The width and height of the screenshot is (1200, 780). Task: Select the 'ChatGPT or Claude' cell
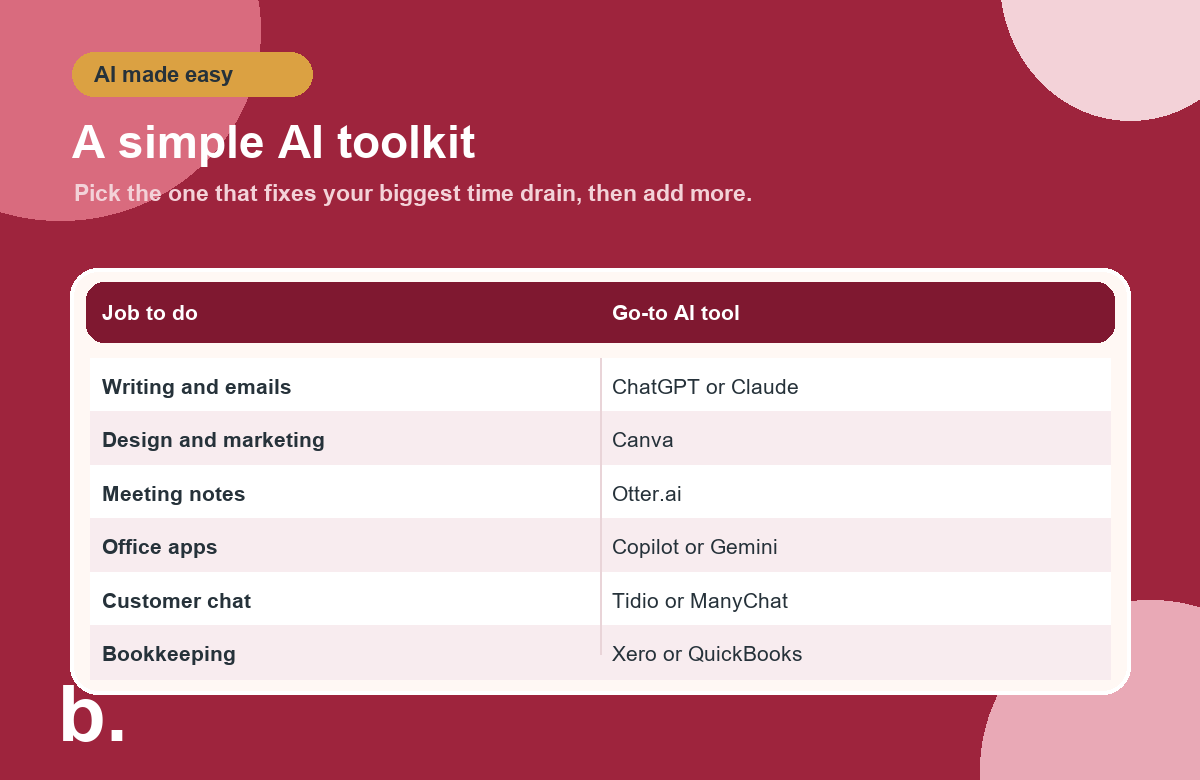click(x=856, y=385)
